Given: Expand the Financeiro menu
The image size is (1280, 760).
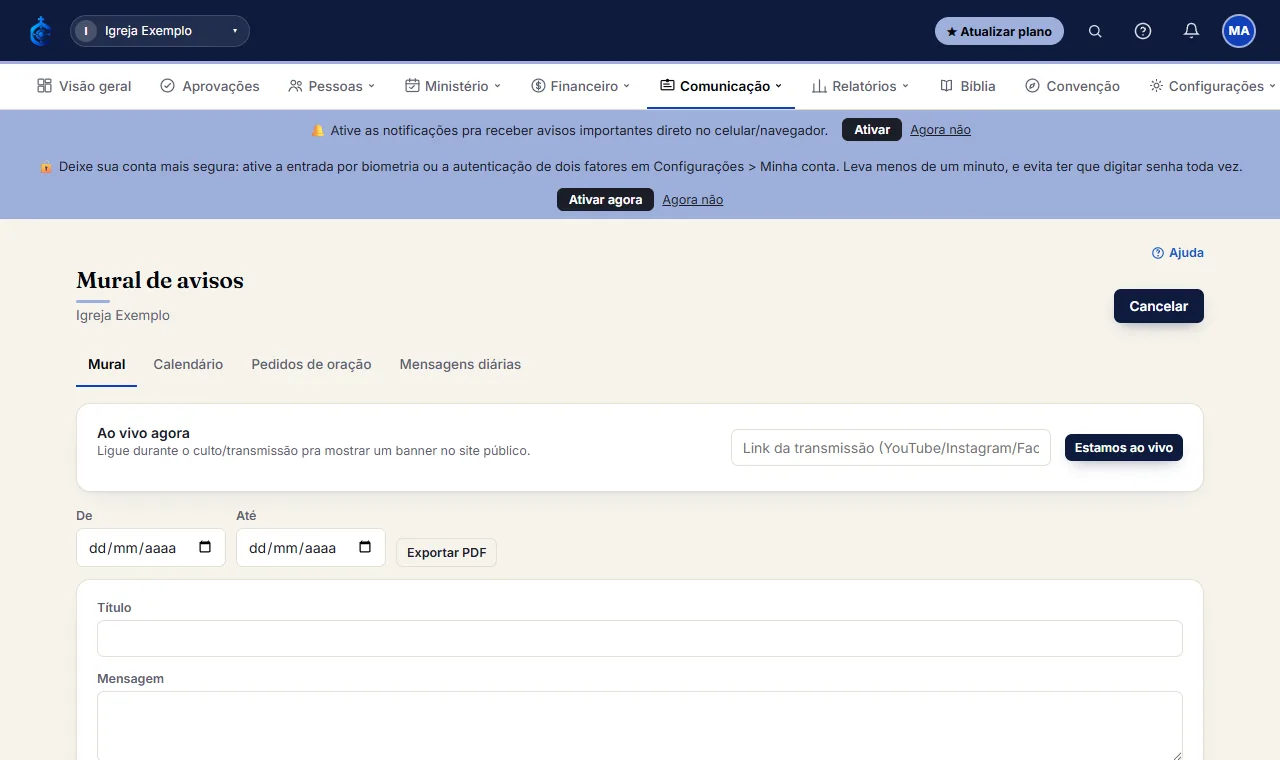Looking at the screenshot, I should 580,86.
